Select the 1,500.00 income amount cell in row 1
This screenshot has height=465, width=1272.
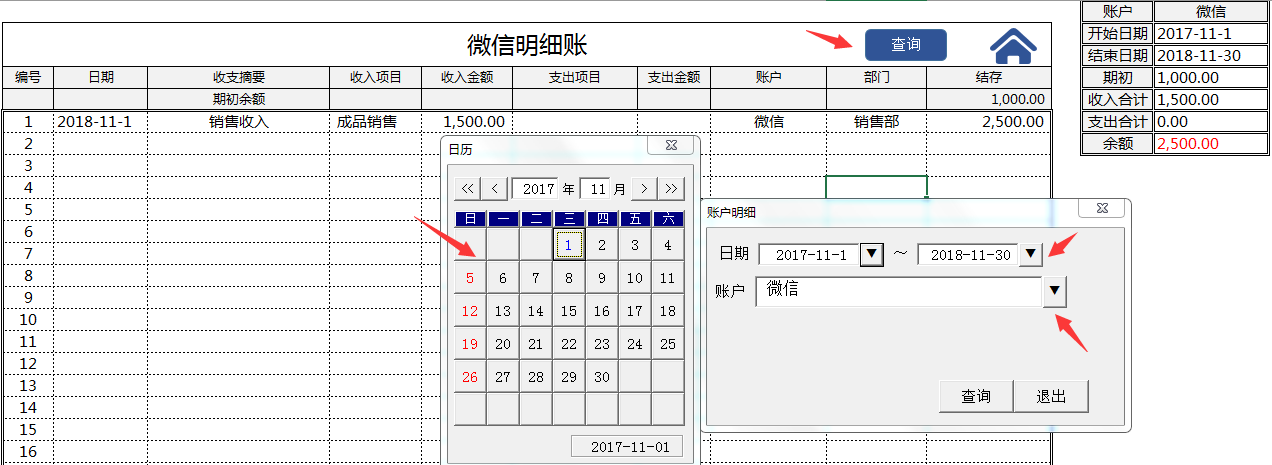(467, 121)
